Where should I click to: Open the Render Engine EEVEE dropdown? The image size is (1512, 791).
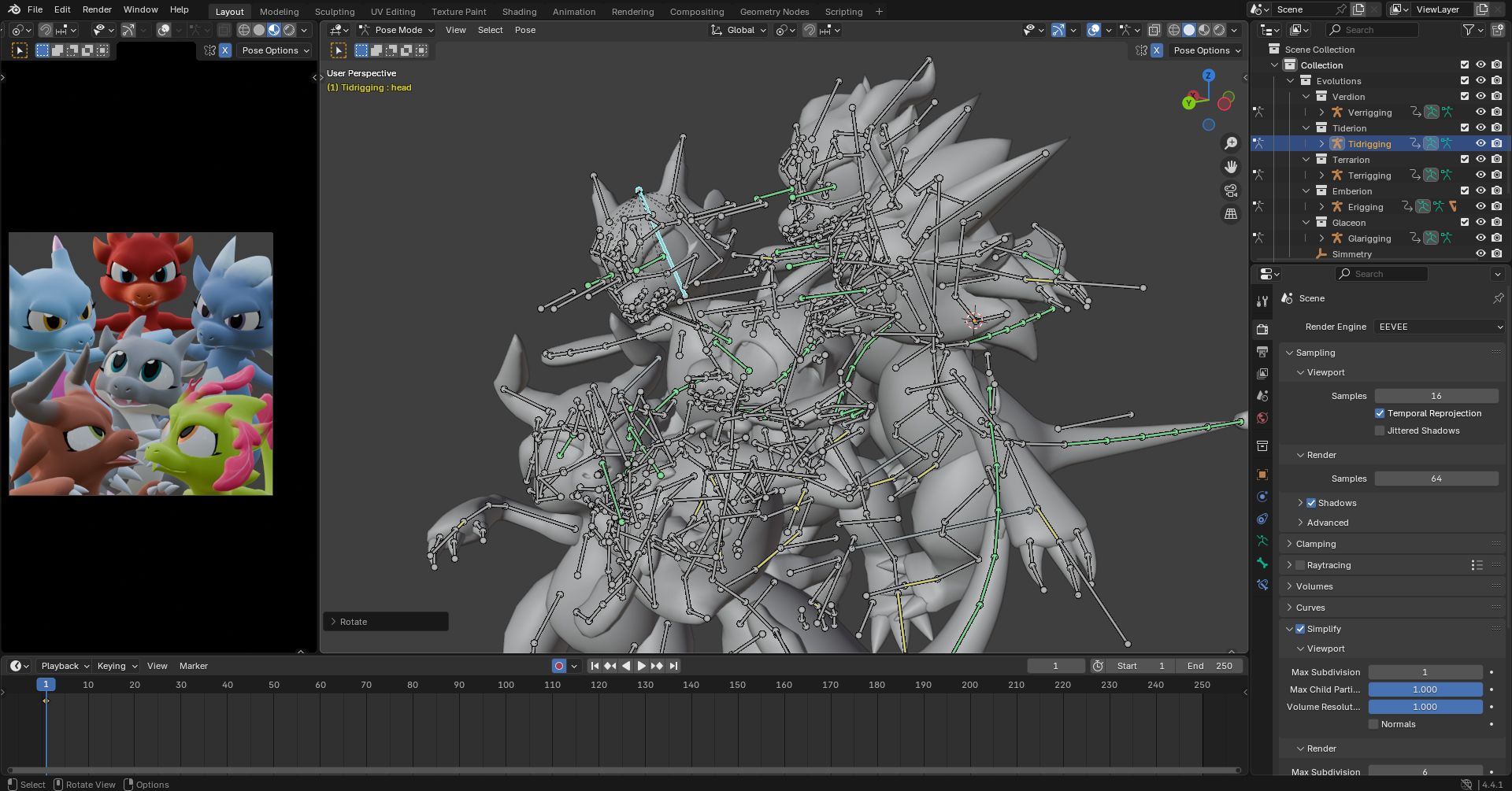1440,327
